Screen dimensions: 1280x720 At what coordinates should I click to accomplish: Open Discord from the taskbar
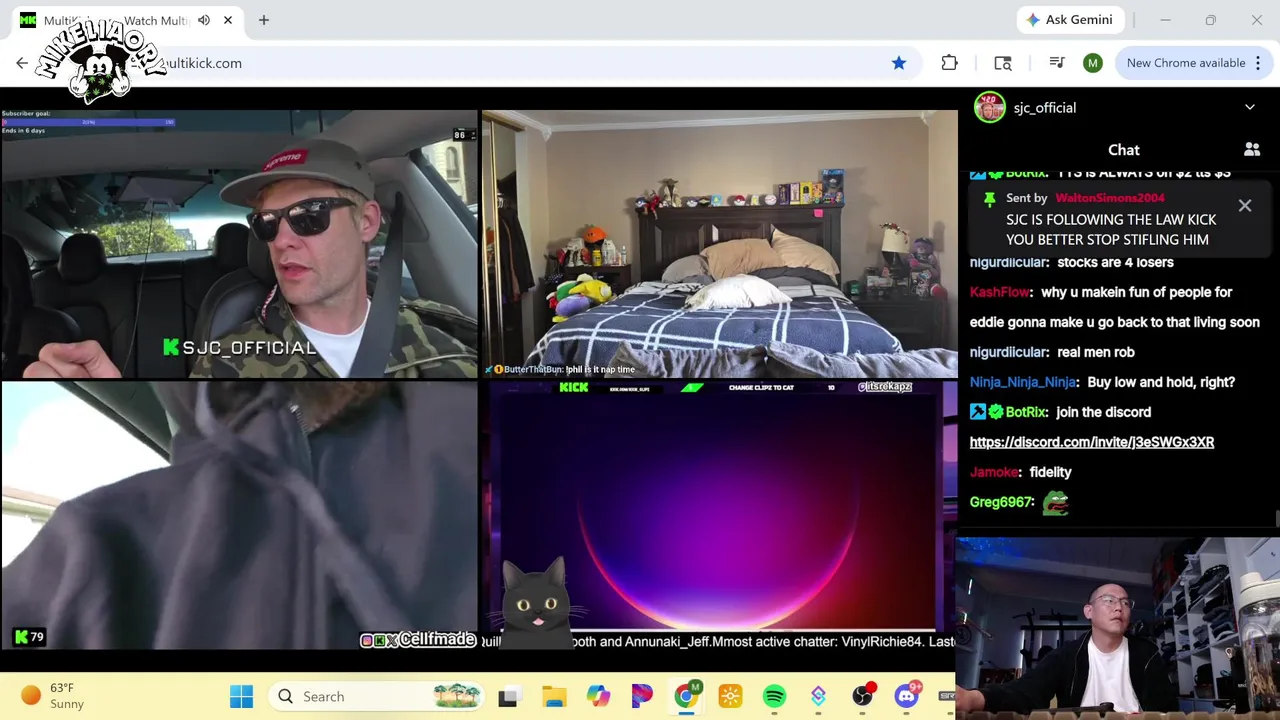[907, 696]
